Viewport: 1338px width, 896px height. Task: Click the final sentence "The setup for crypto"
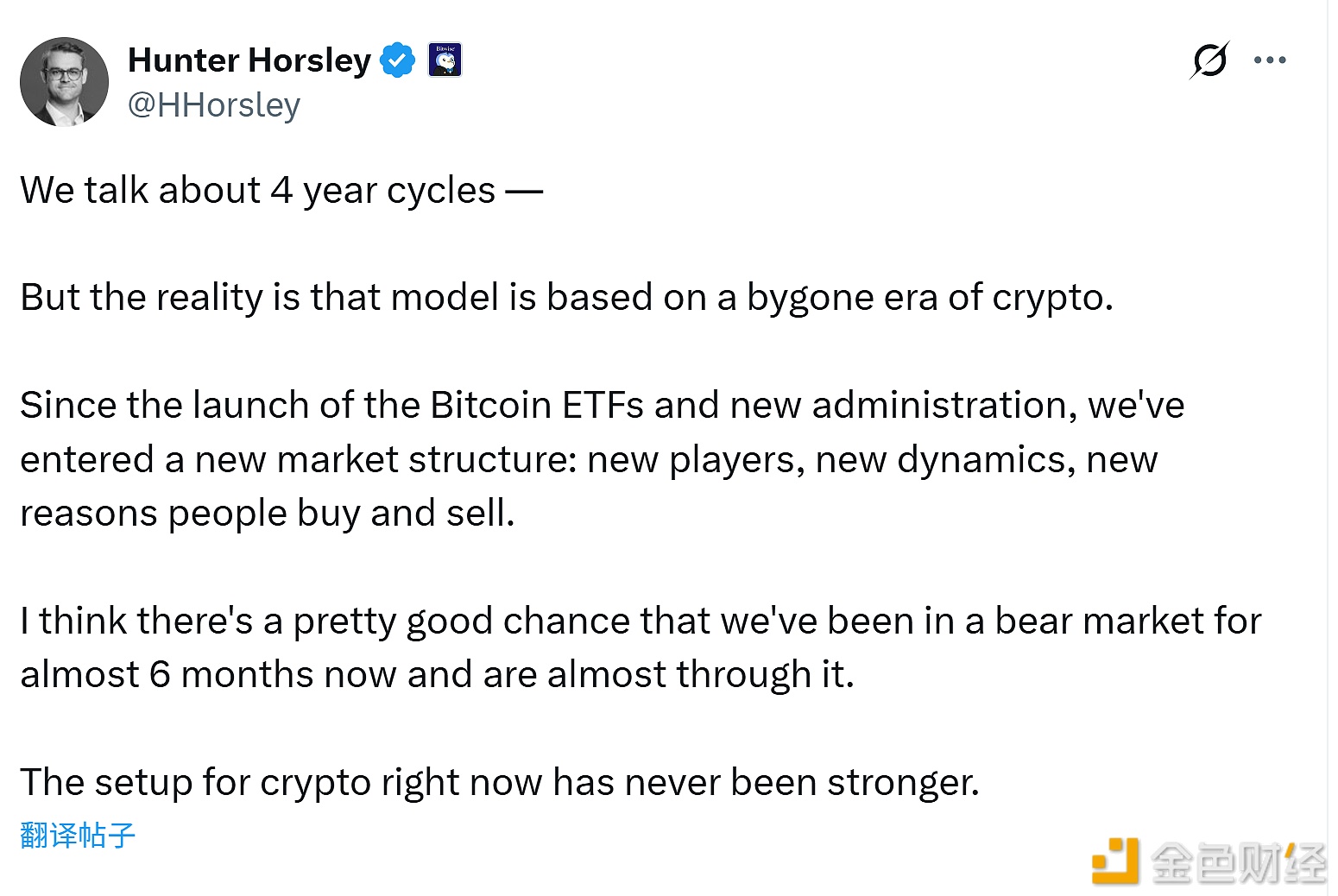click(499, 783)
